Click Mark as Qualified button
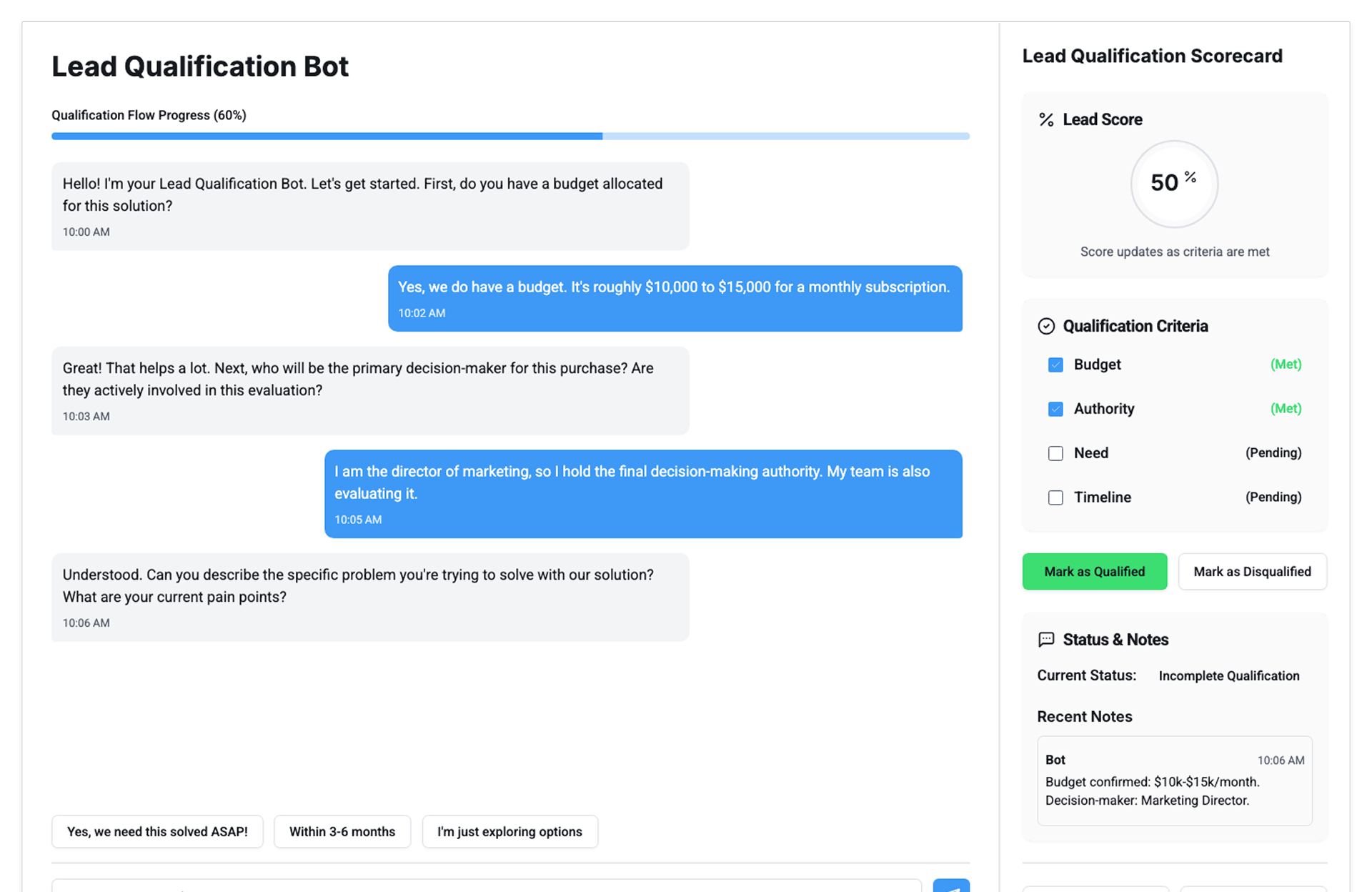The width and height of the screenshot is (1372, 892). [1094, 572]
